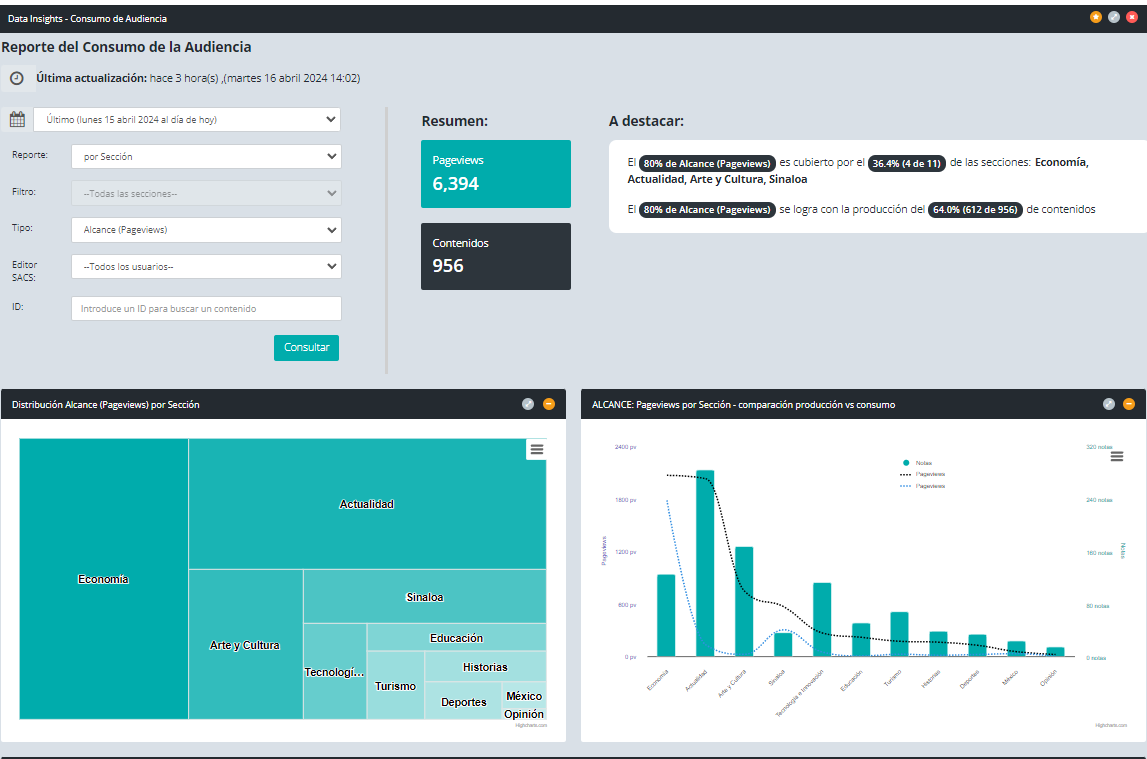Collapse the Distribución Alcance por Sección panel

point(549,404)
